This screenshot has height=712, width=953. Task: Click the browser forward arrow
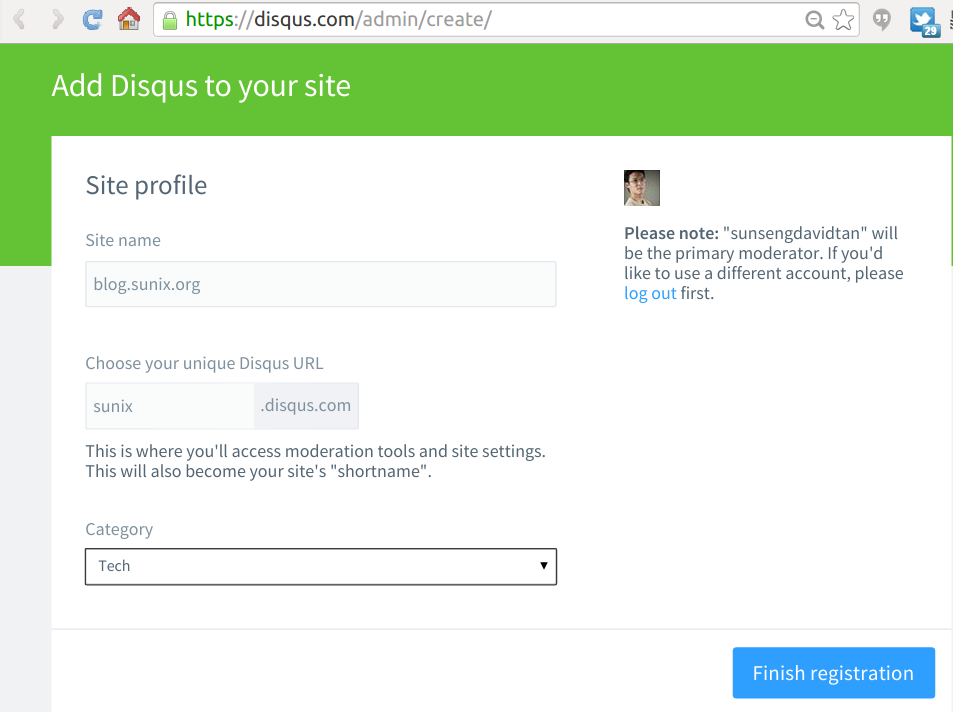tap(57, 19)
